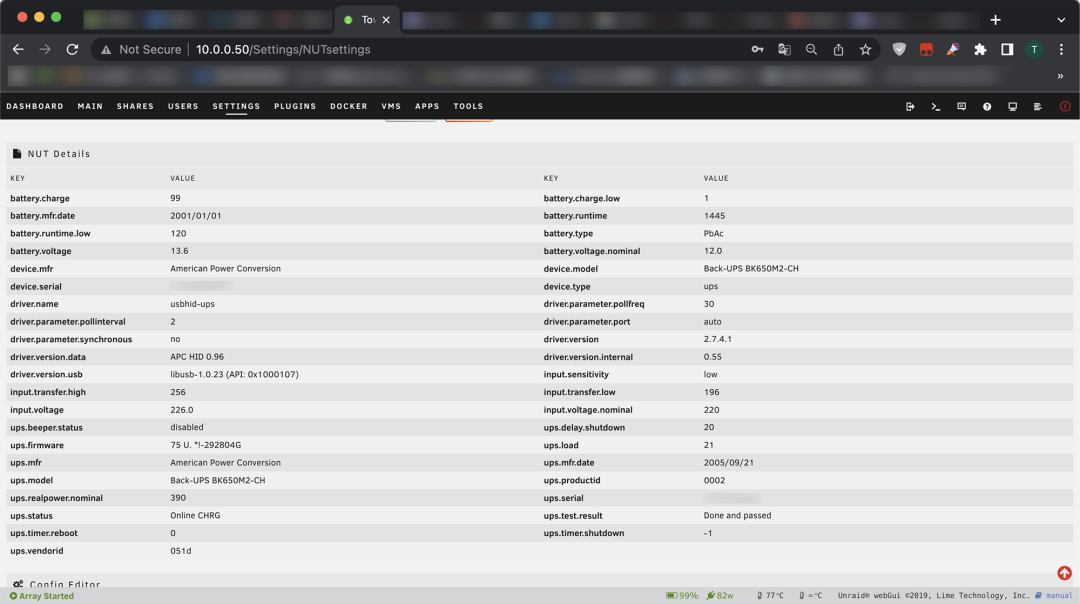
Task: Click the zoom magnifier icon in address bar
Action: coord(811,50)
